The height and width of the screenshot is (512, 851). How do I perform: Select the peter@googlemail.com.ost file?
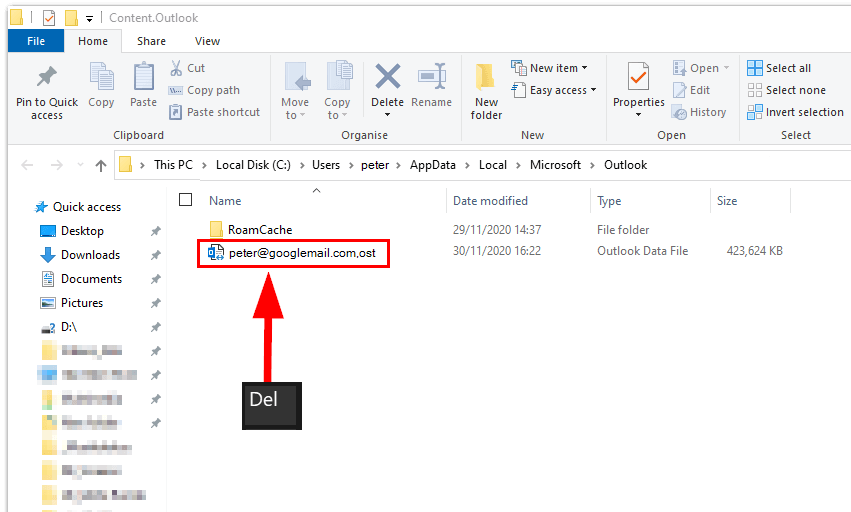(x=294, y=254)
